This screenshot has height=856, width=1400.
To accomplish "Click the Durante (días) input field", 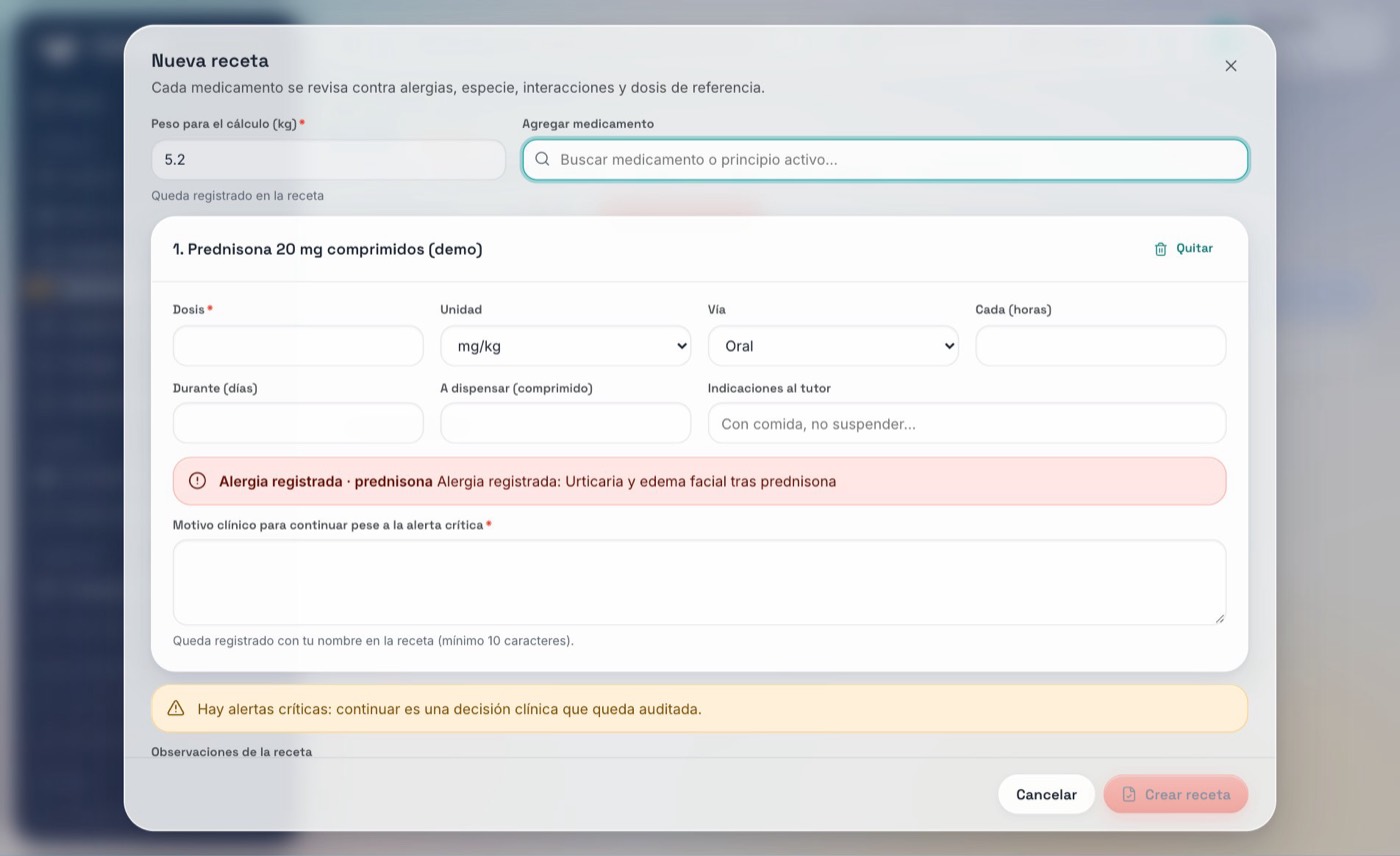I will click(x=298, y=423).
